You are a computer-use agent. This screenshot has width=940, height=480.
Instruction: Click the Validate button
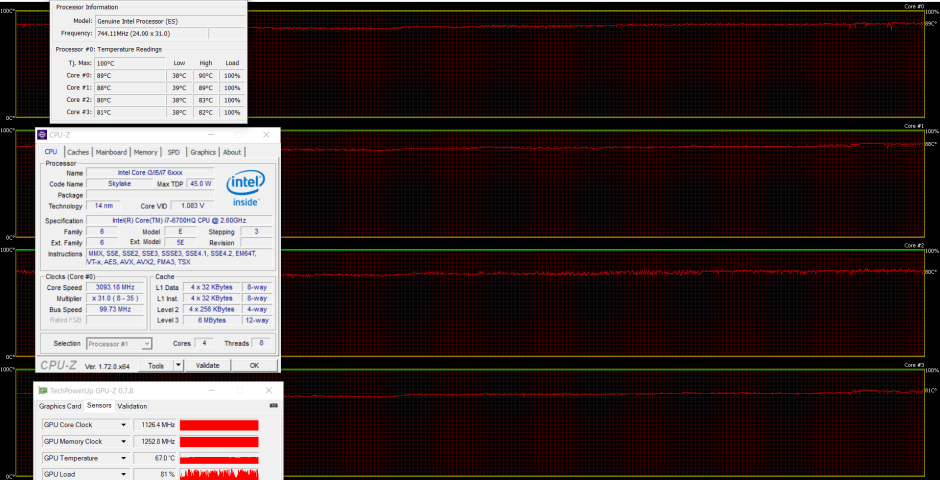208,365
